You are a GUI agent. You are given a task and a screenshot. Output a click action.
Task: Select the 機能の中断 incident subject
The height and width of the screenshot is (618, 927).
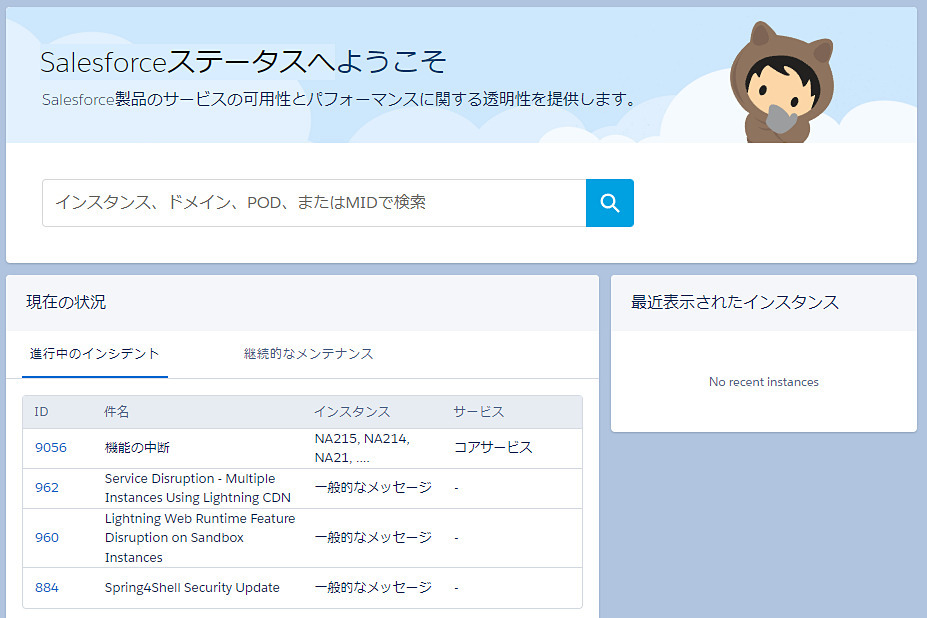tap(137, 448)
